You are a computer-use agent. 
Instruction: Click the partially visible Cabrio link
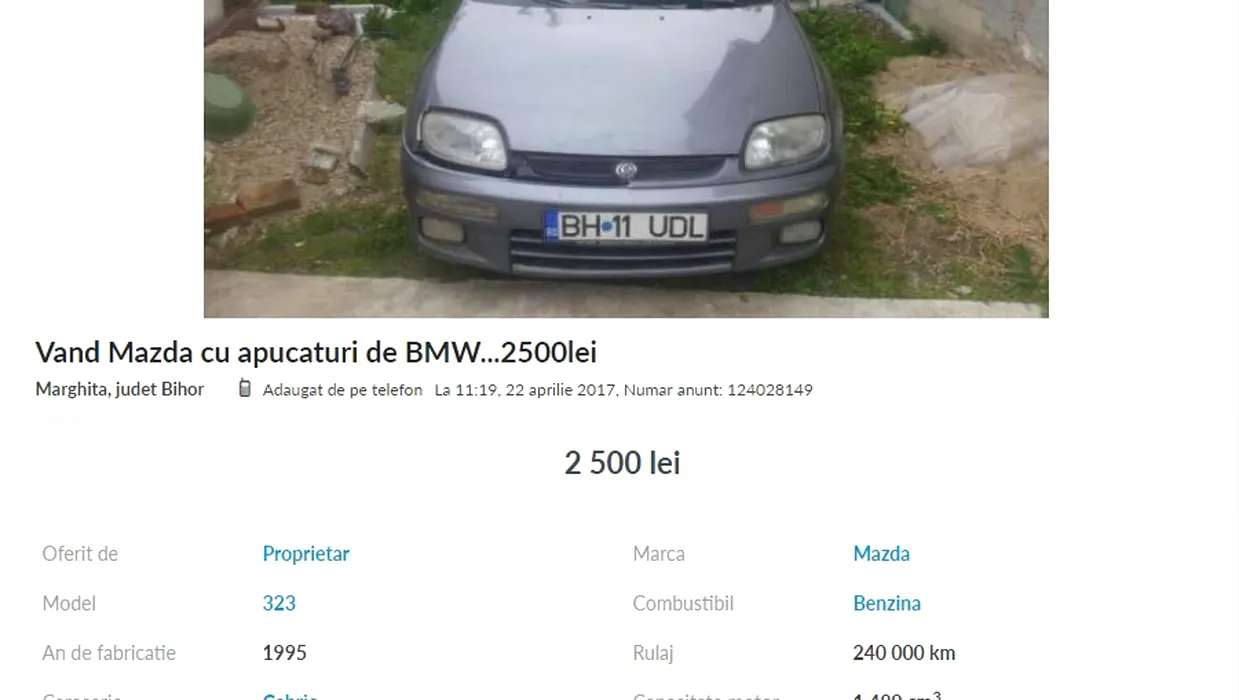pos(290,695)
